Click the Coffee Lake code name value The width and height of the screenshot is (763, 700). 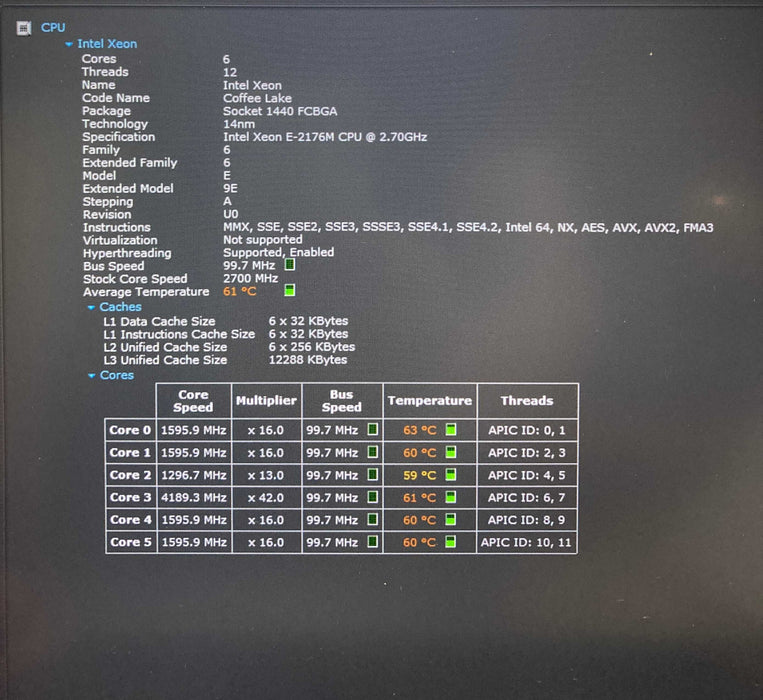coord(257,98)
